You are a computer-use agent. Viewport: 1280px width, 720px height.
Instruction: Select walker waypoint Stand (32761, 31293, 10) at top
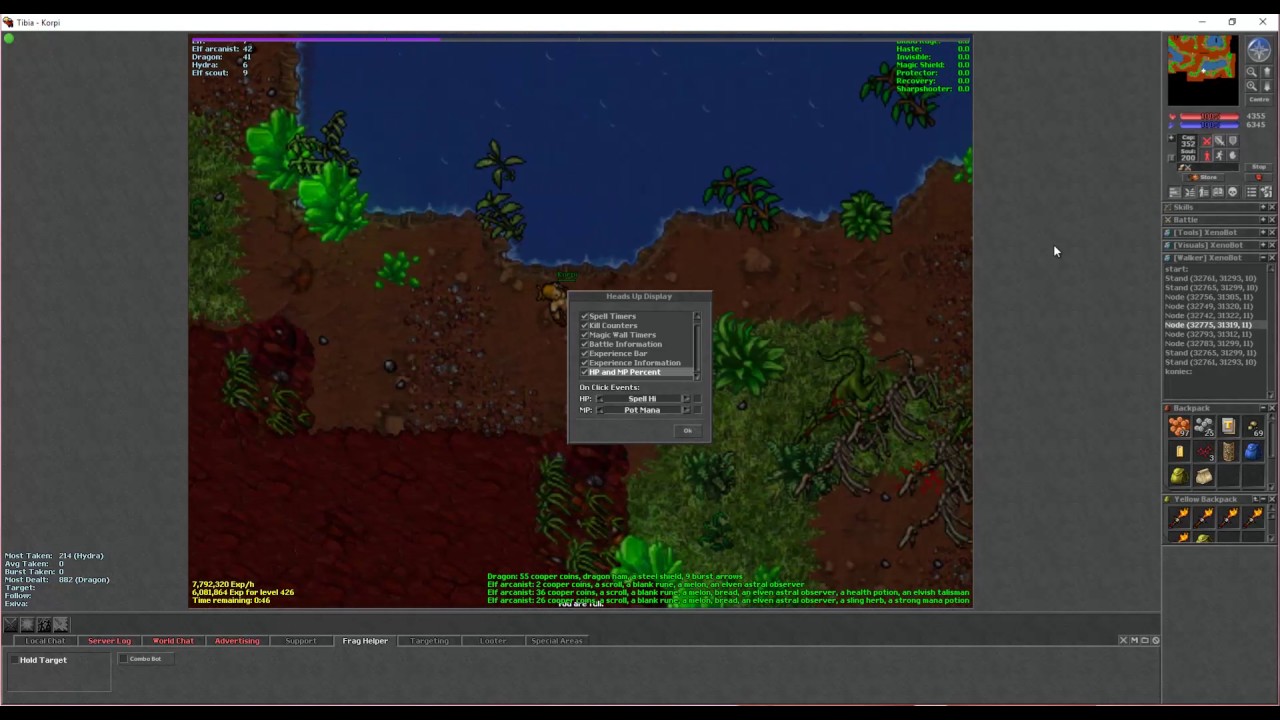click(1211, 278)
